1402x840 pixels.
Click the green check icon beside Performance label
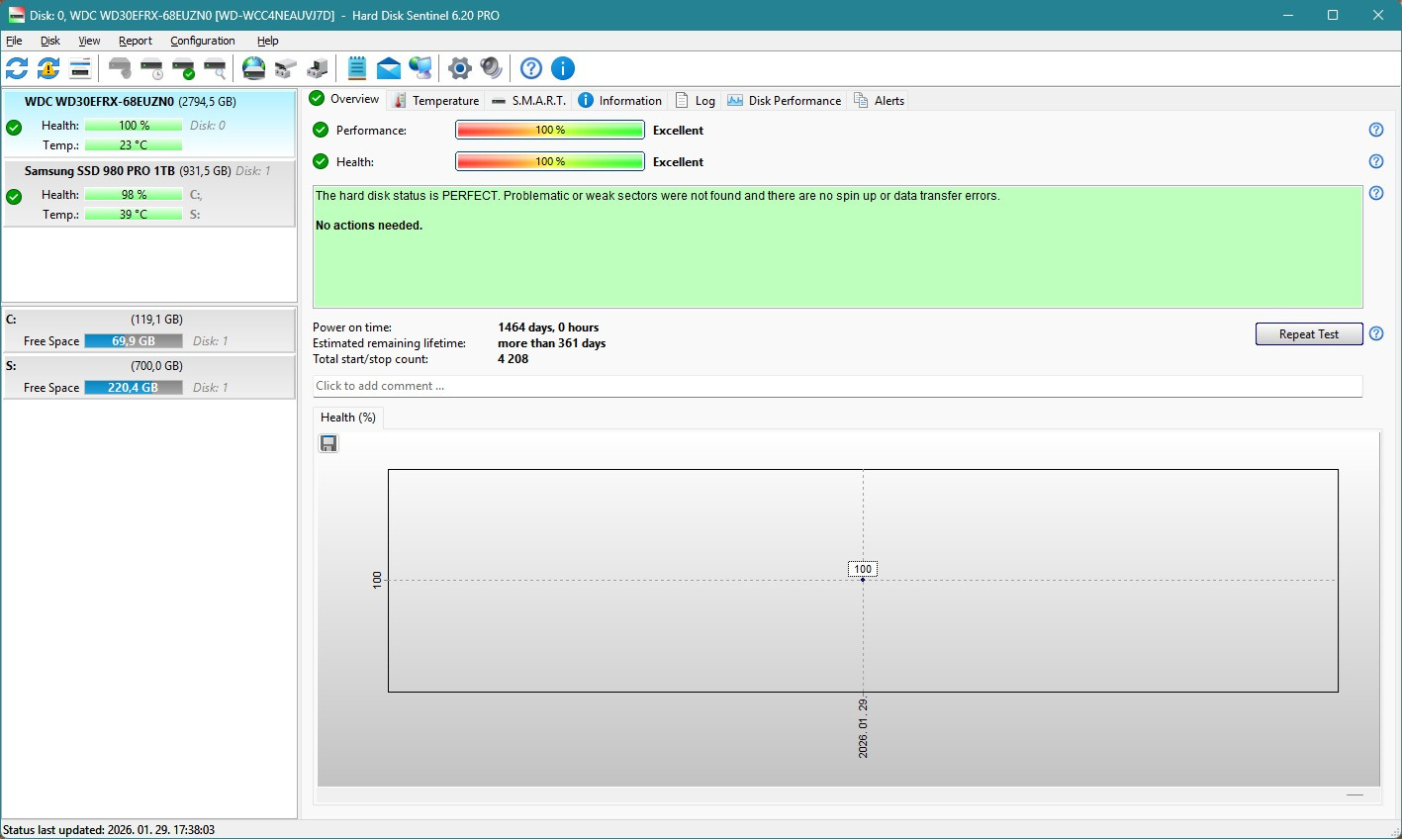coord(321,130)
